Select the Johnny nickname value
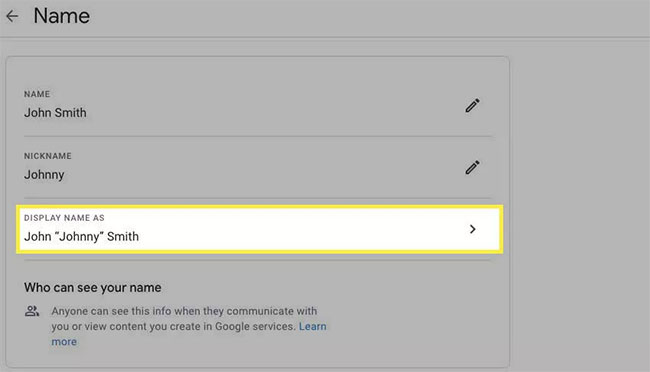The height and width of the screenshot is (372, 650). click(x=44, y=175)
